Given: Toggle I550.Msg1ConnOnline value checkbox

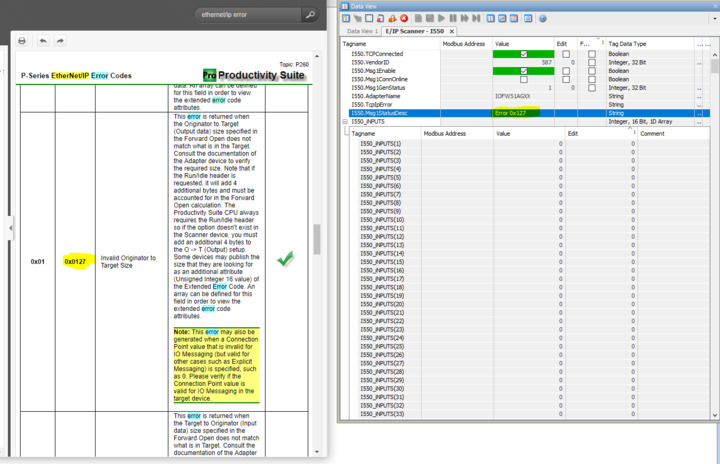Looking at the screenshot, I should click(523, 79).
